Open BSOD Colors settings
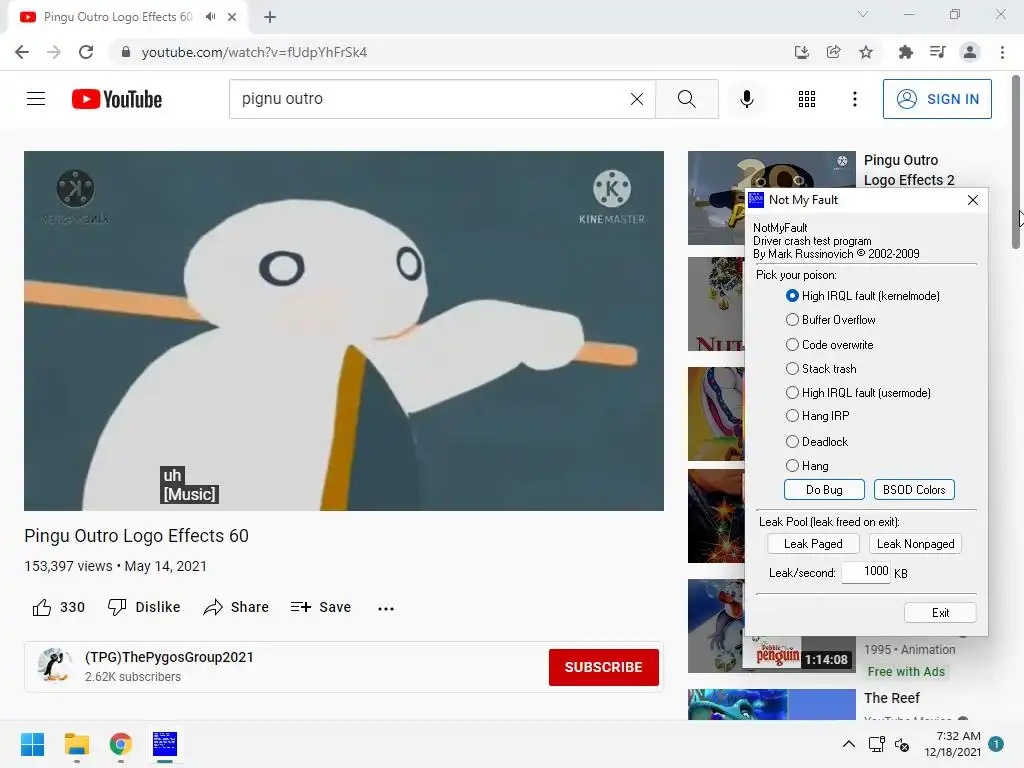Viewport: 1024px width, 768px height. pos(914,490)
